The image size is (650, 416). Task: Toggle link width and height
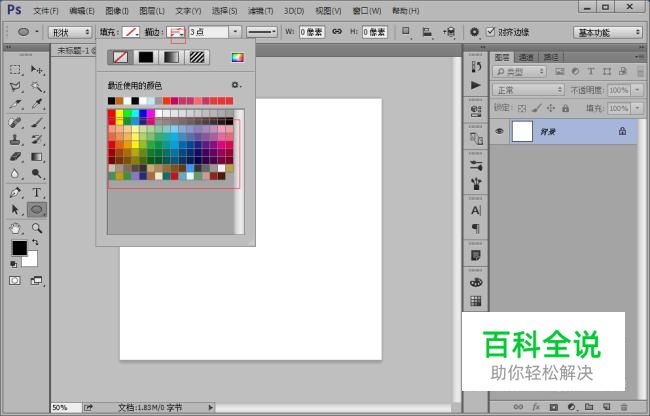coord(337,31)
